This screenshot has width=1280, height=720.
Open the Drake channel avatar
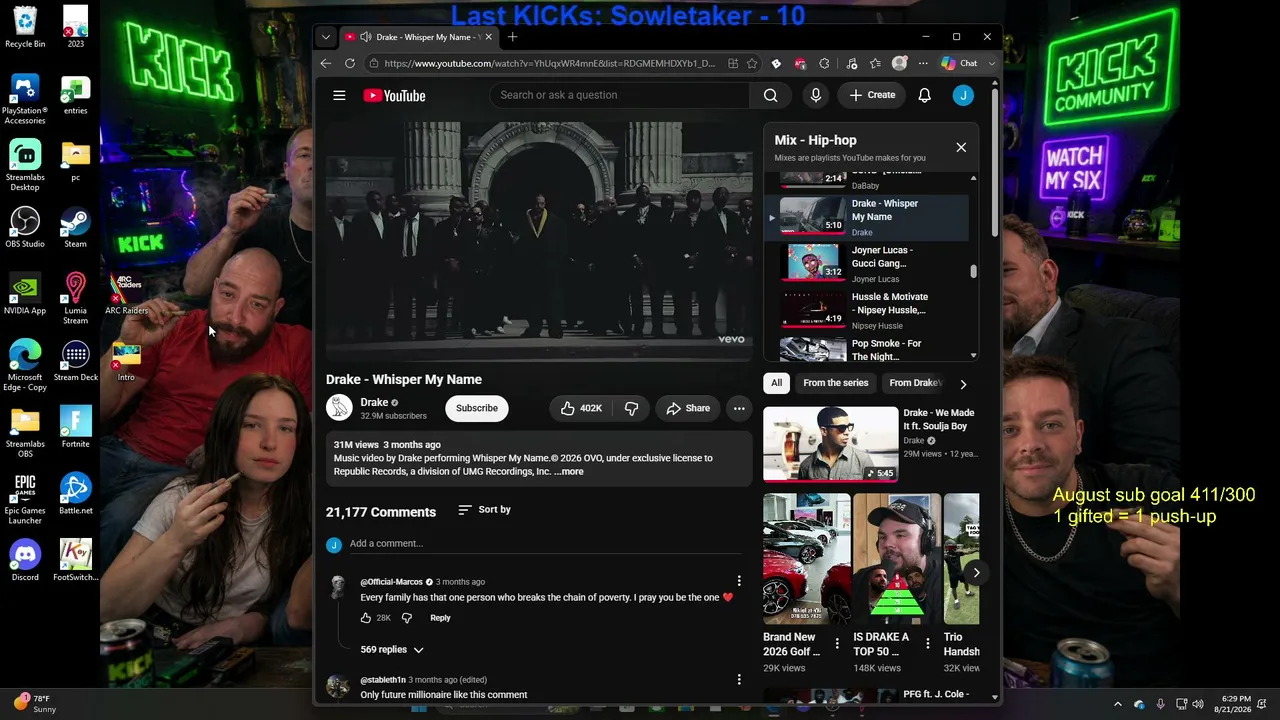click(340, 408)
